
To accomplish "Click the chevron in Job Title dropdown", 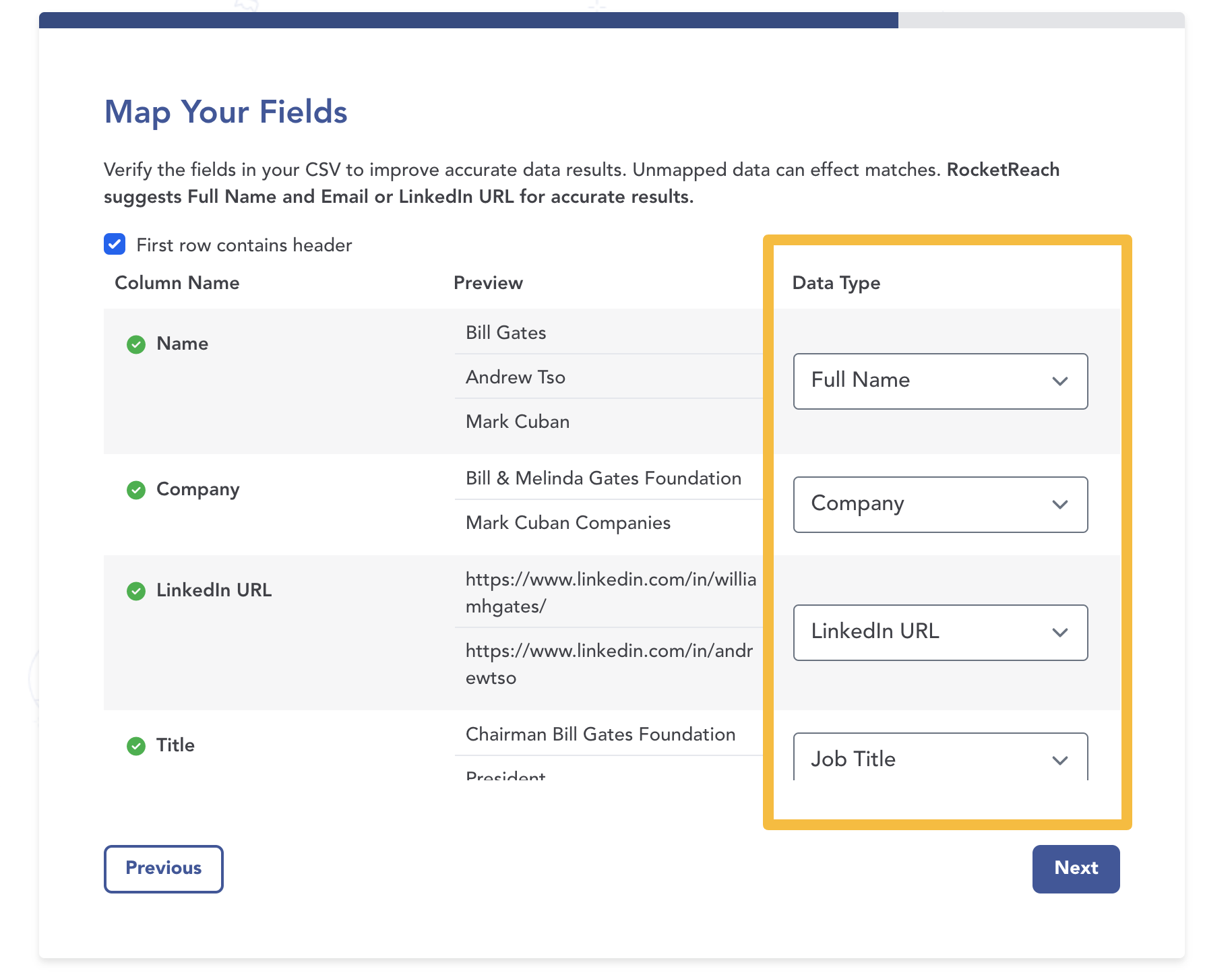I will pyautogui.click(x=1060, y=761).
